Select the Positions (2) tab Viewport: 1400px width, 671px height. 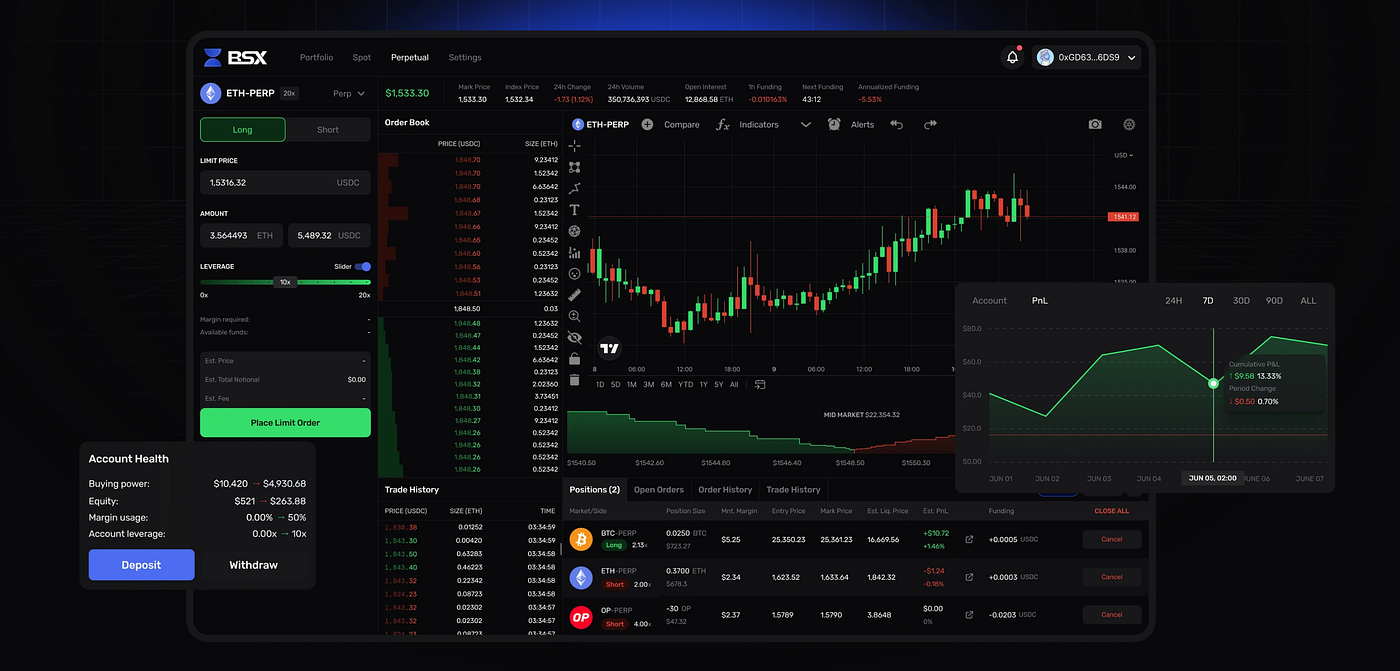click(595, 490)
